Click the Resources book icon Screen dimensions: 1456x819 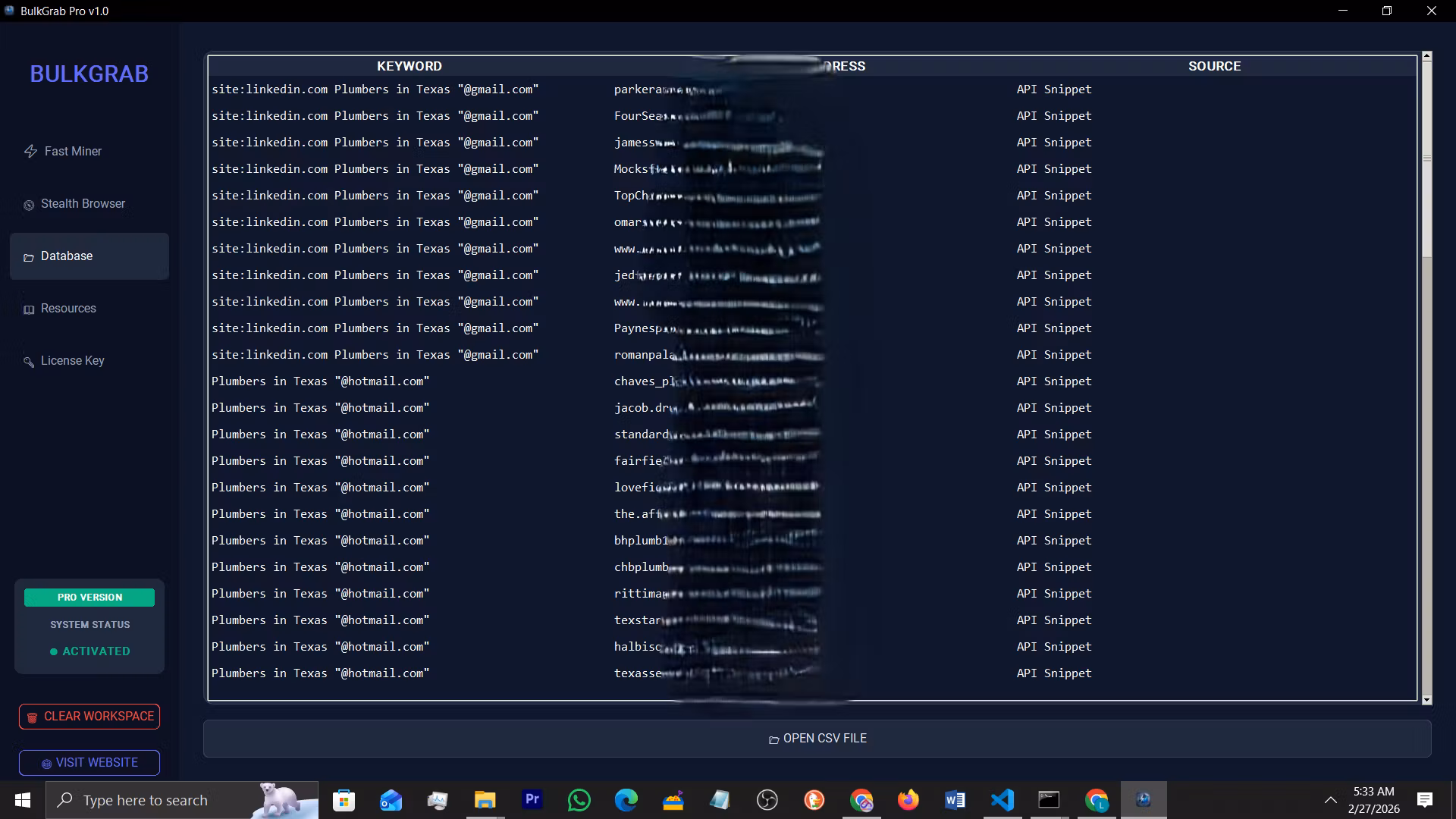pos(29,309)
